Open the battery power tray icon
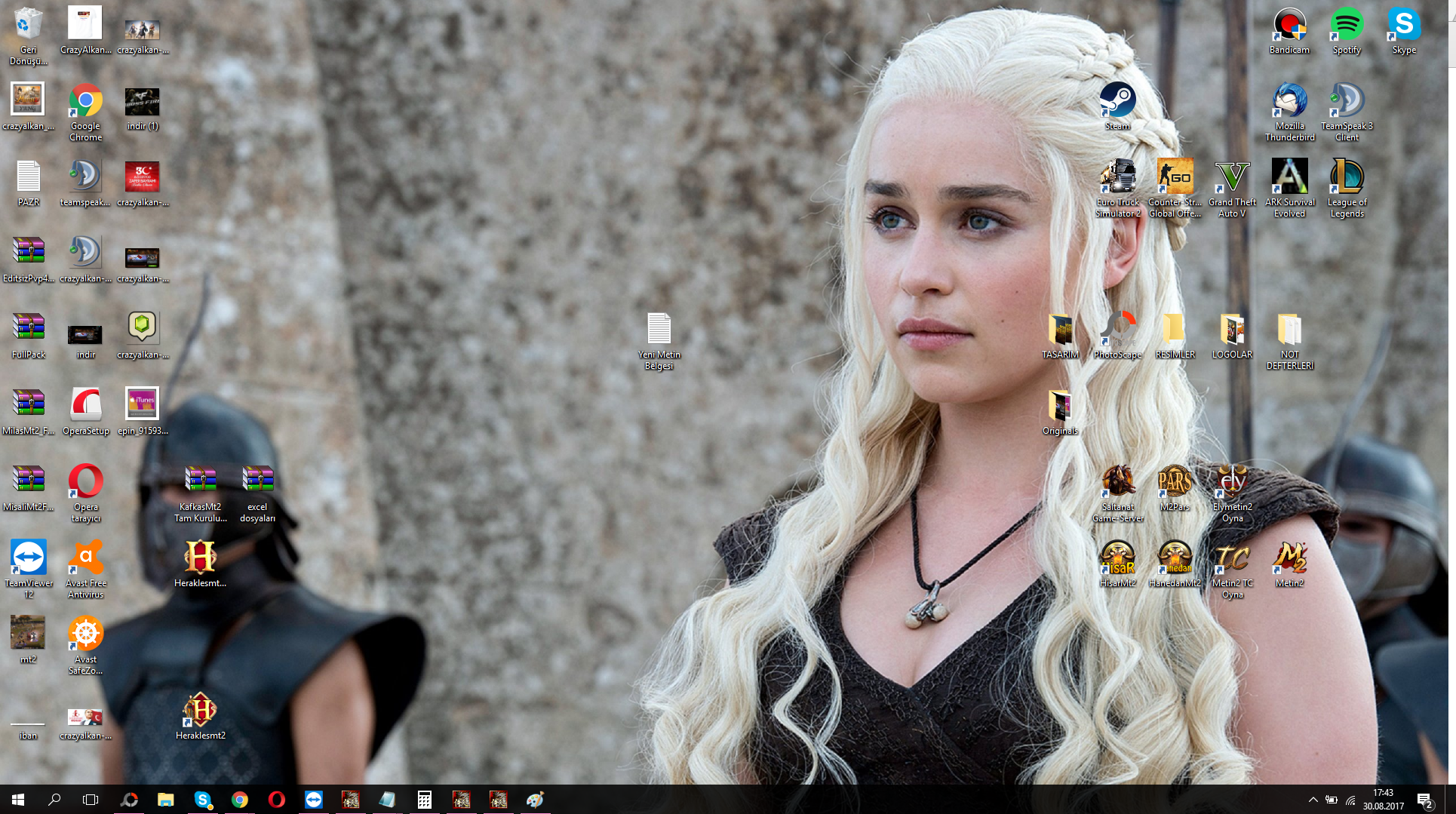Image resolution: width=1456 pixels, height=814 pixels. pyautogui.click(x=1332, y=800)
